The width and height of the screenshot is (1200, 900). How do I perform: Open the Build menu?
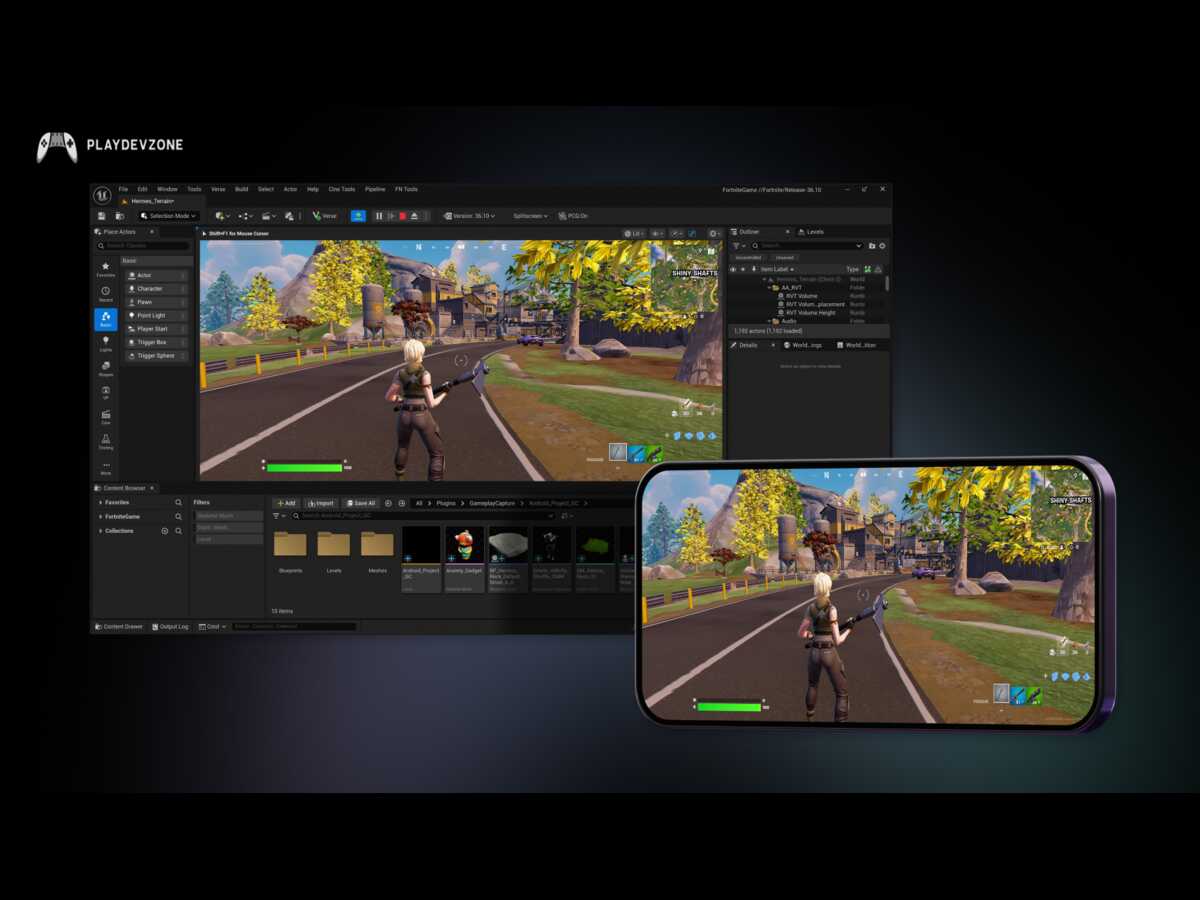(x=241, y=189)
